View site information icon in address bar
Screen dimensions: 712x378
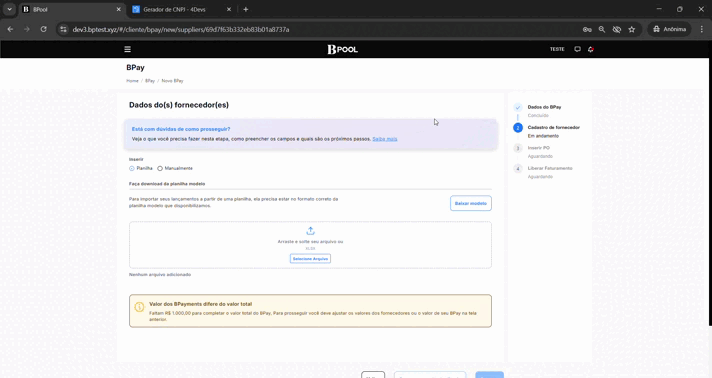pos(64,29)
